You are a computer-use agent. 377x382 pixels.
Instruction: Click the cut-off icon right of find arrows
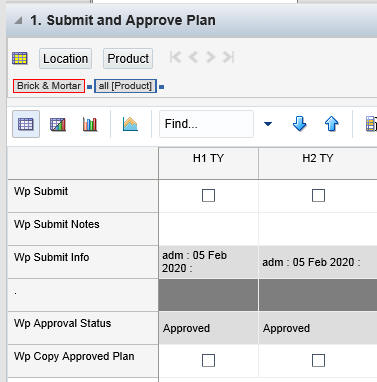tap(371, 124)
